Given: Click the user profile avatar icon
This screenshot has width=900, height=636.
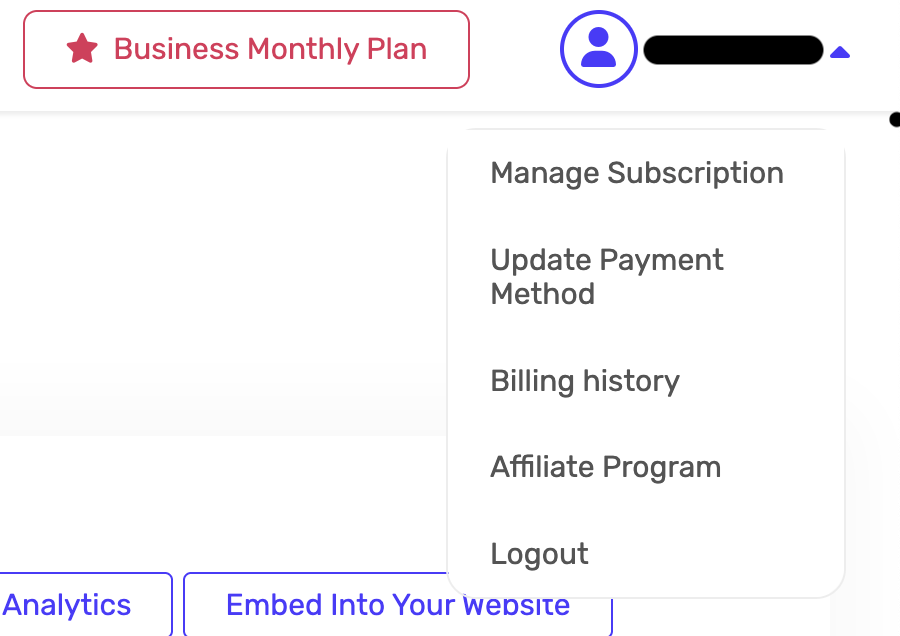Looking at the screenshot, I should pyautogui.click(x=598, y=49).
